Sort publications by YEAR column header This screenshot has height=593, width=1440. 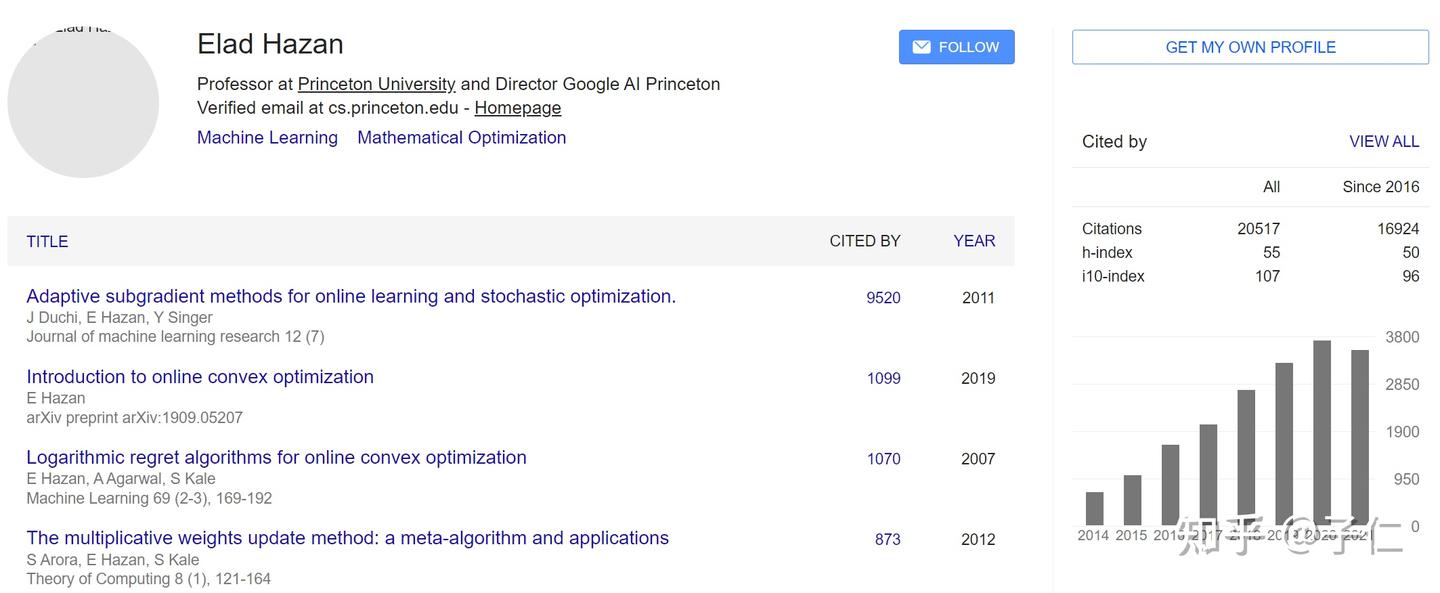974,241
